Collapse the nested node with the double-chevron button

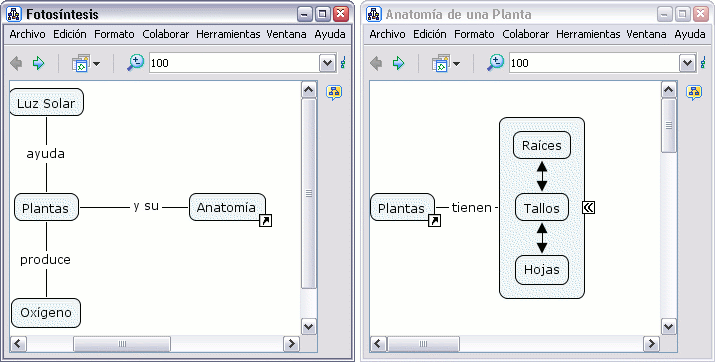[x=589, y=207]
